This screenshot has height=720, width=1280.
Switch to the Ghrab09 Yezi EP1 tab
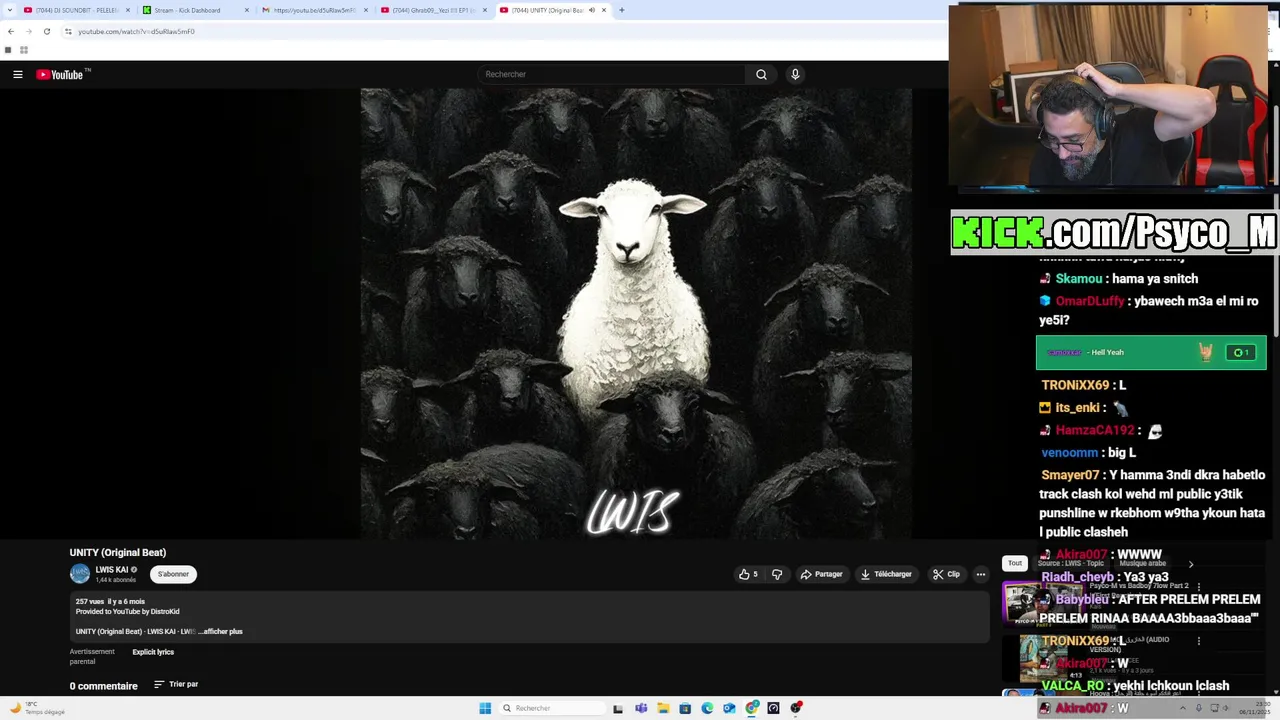(x=434, y=10)
